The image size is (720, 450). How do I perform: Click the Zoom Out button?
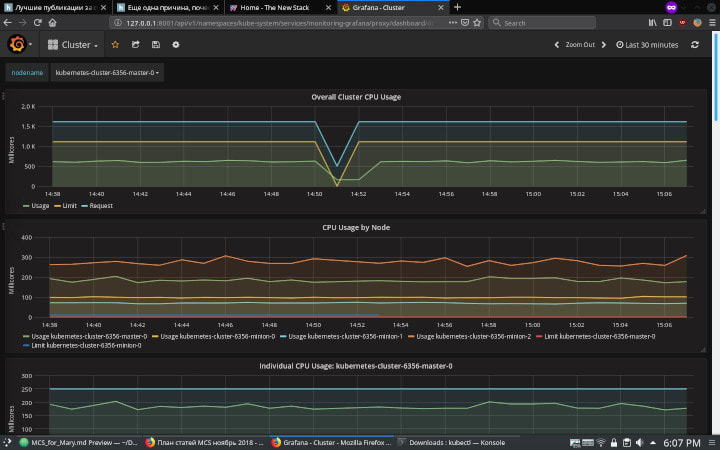tap(580, 44)
